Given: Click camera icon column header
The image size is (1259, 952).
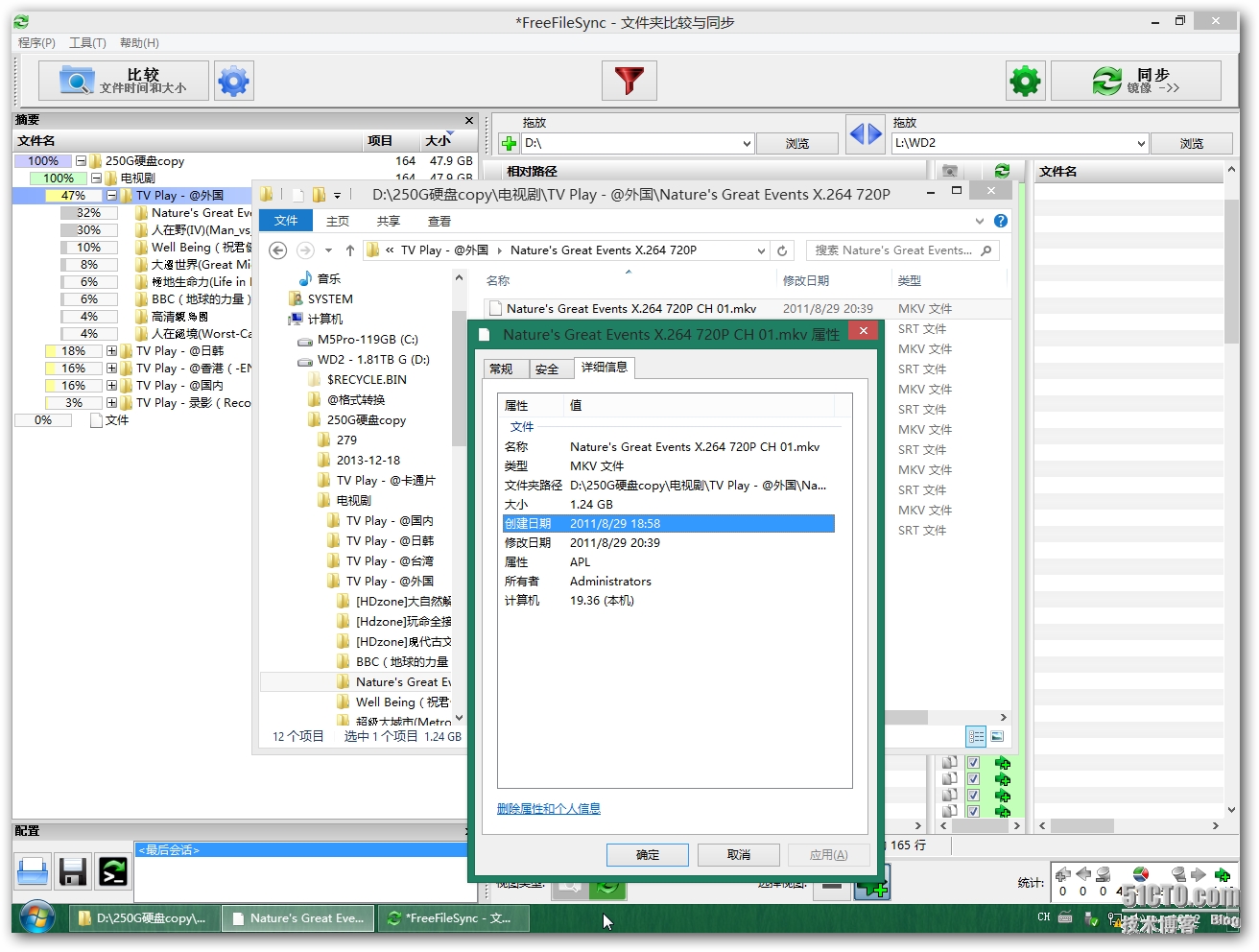Looking at the screenshot, I should (949, 171).
